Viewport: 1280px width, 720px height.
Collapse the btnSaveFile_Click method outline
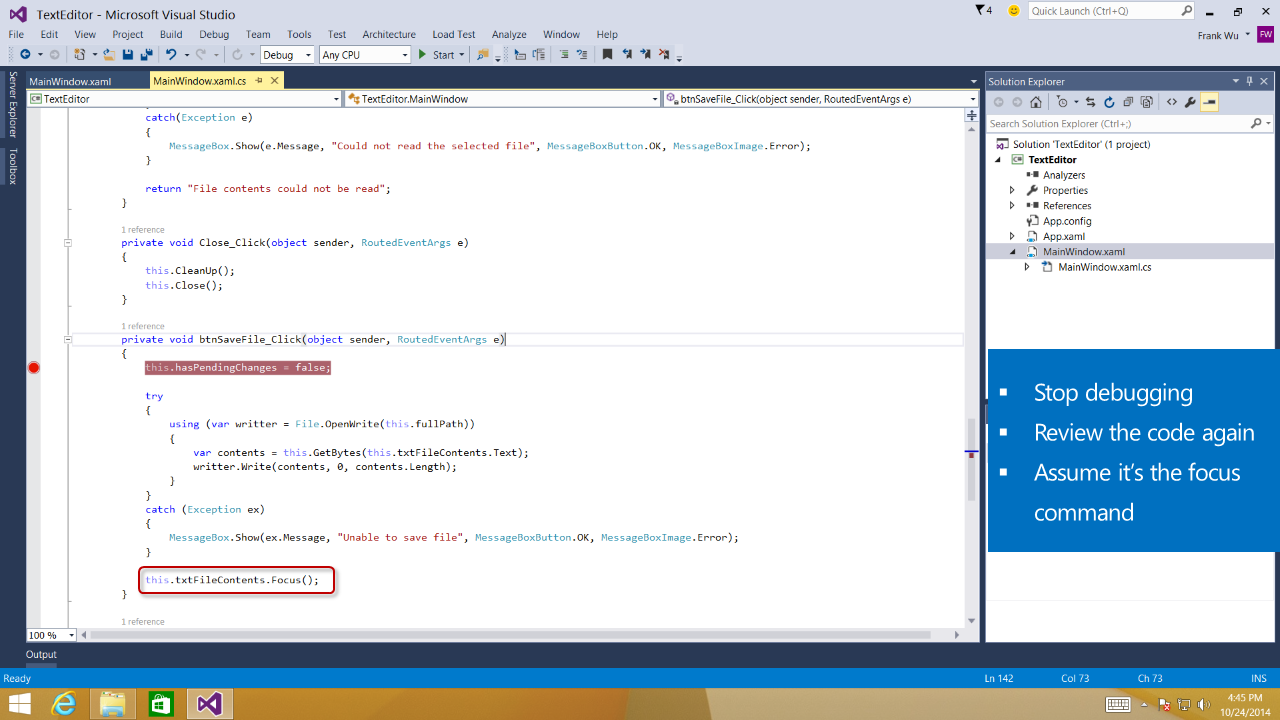[68, 339]
